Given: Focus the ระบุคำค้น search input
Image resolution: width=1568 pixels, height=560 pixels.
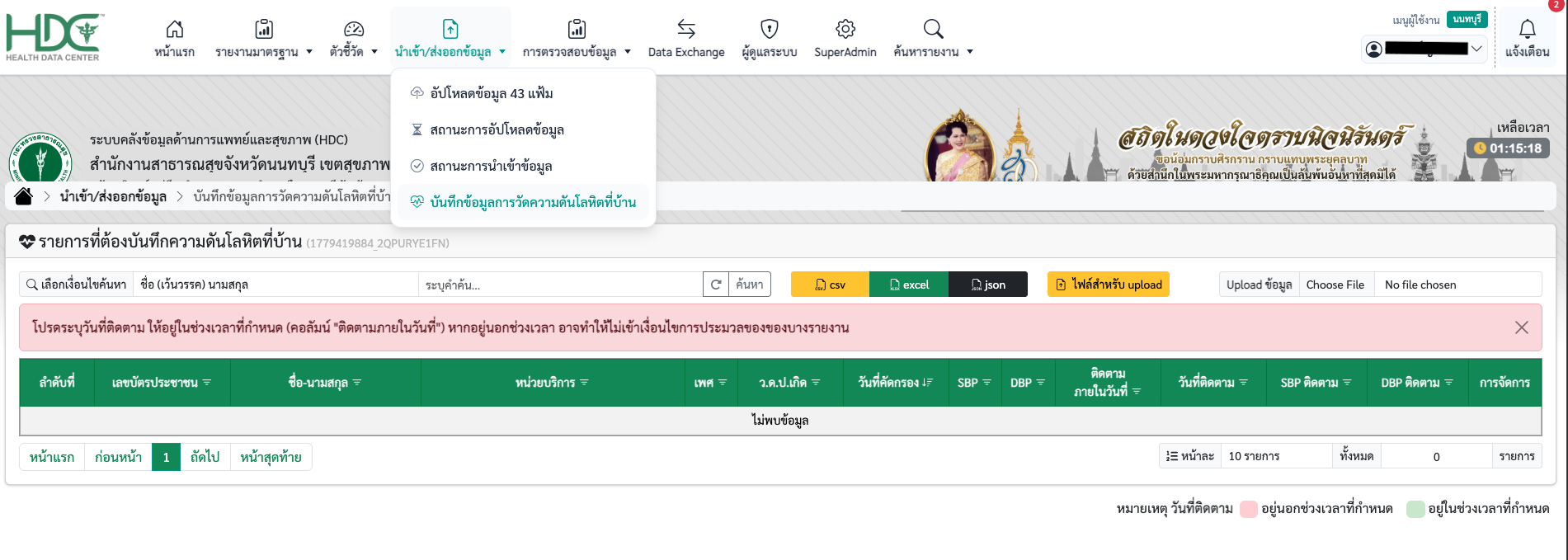Looking at the screenshot, I should click(560, 285).
